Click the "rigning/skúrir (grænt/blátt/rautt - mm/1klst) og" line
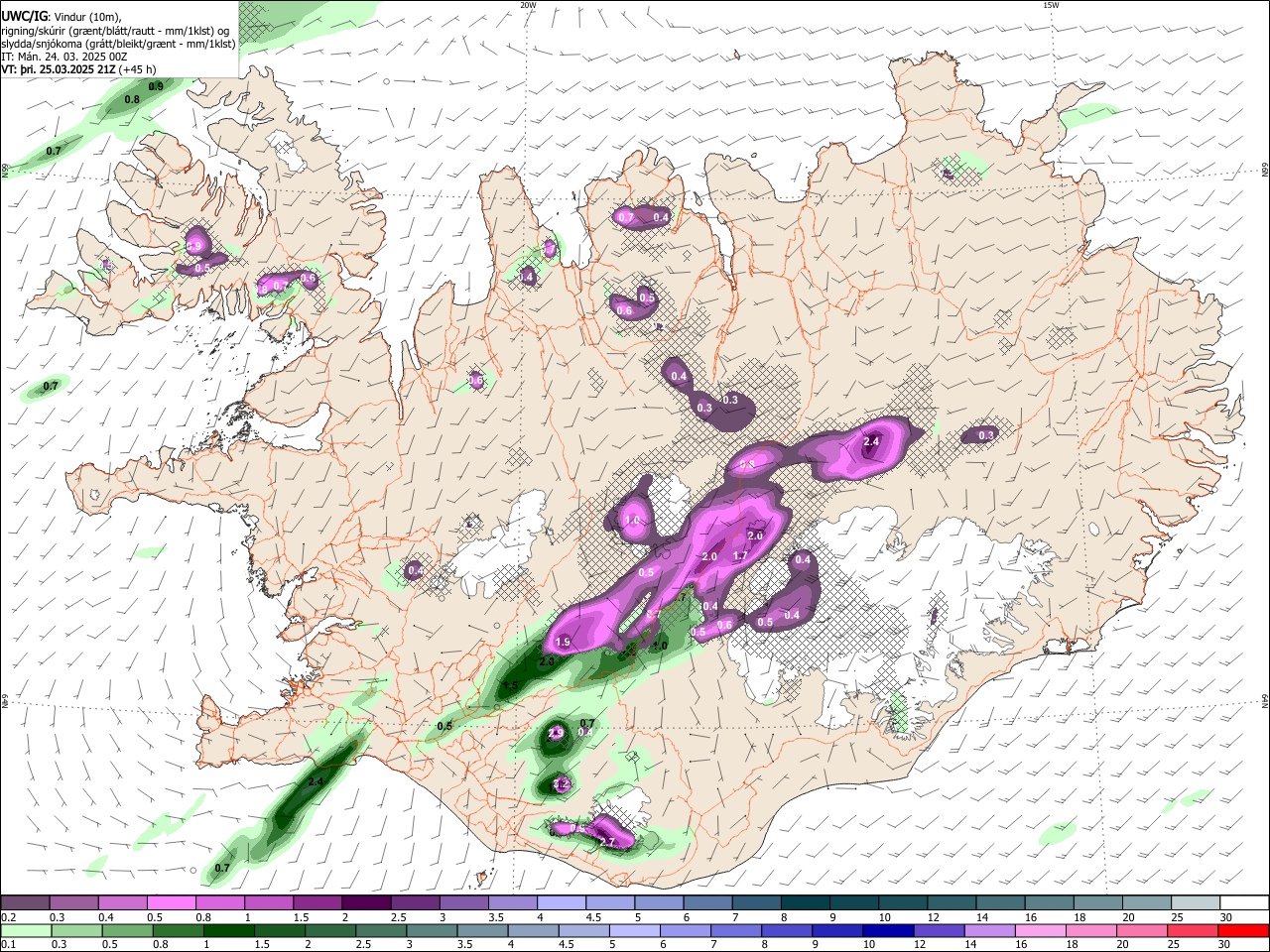This screenshot has width=1270, height=952. [x=115, y=30]
